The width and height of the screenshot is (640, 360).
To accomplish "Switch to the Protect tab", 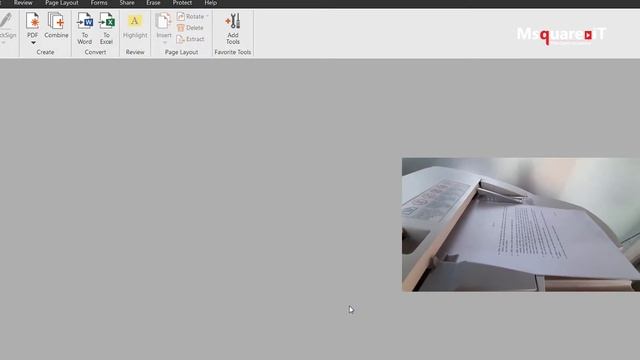I will tap(182, 3).
